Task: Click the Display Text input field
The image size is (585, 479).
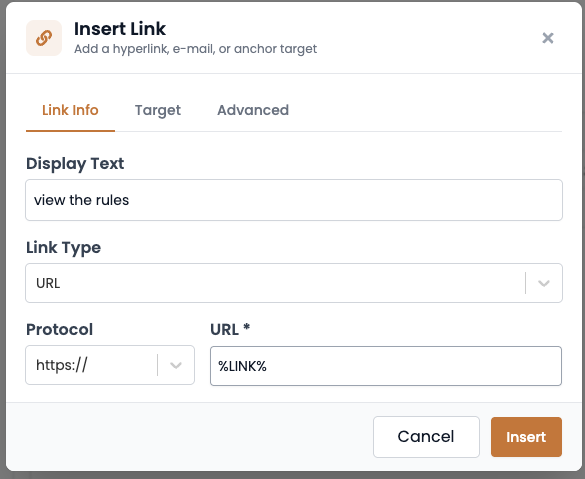Action: 294,200
